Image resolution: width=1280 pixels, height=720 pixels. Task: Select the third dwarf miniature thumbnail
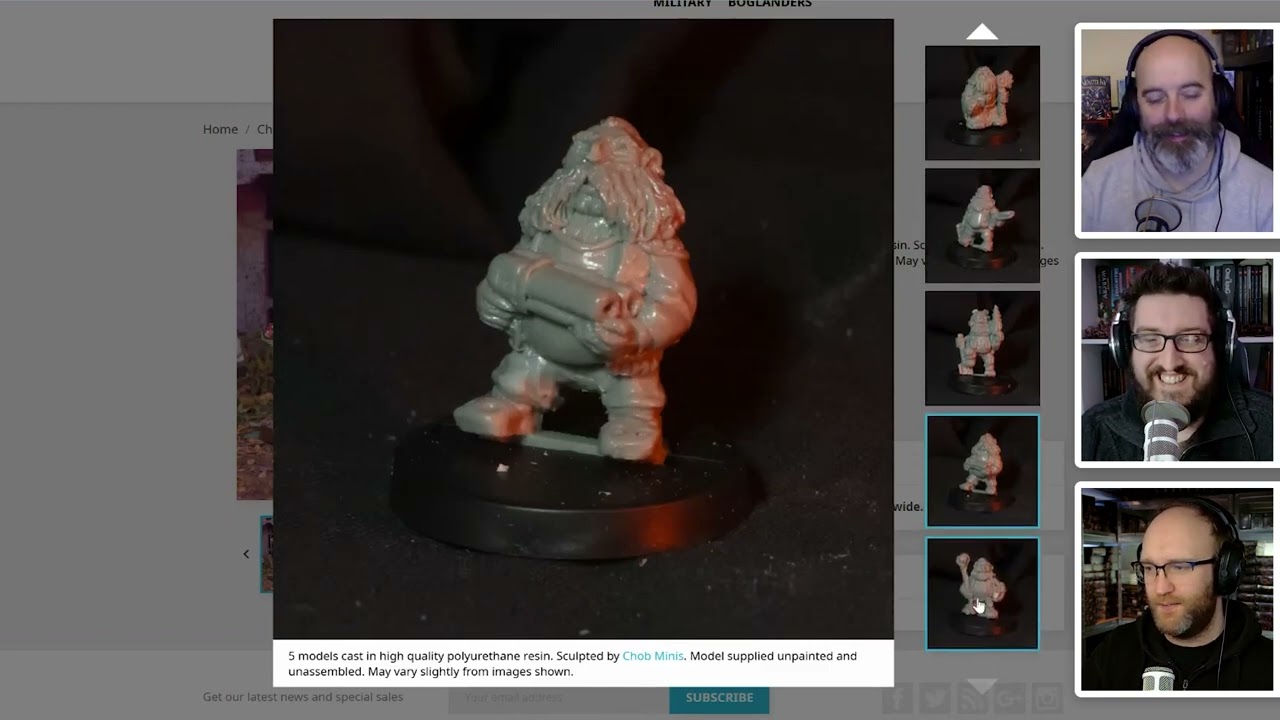tap(982, 349)
